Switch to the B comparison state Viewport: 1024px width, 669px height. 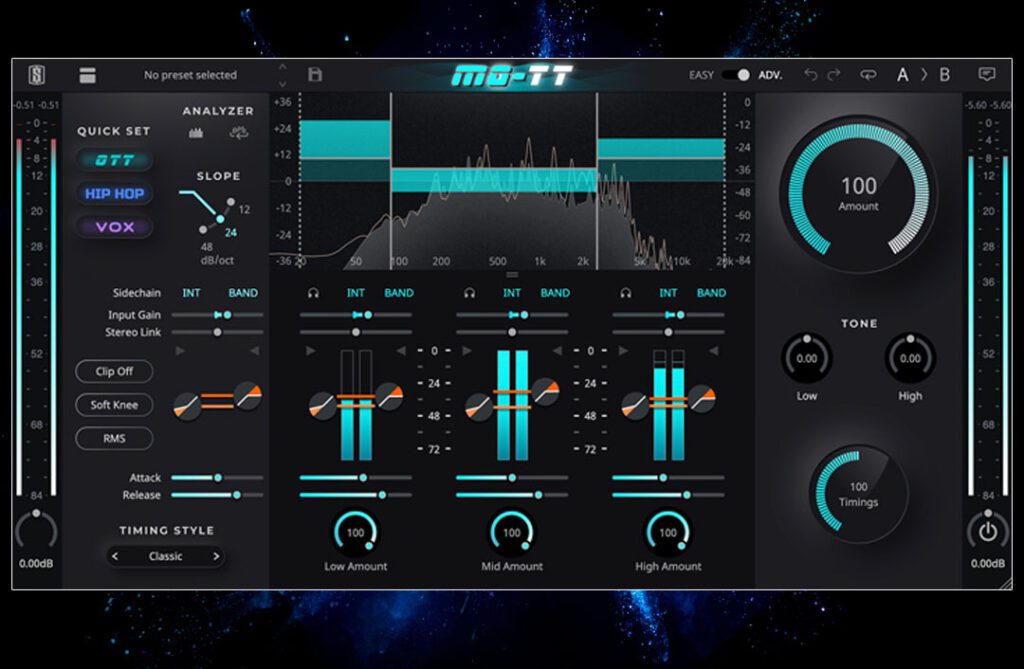point(945,74)
